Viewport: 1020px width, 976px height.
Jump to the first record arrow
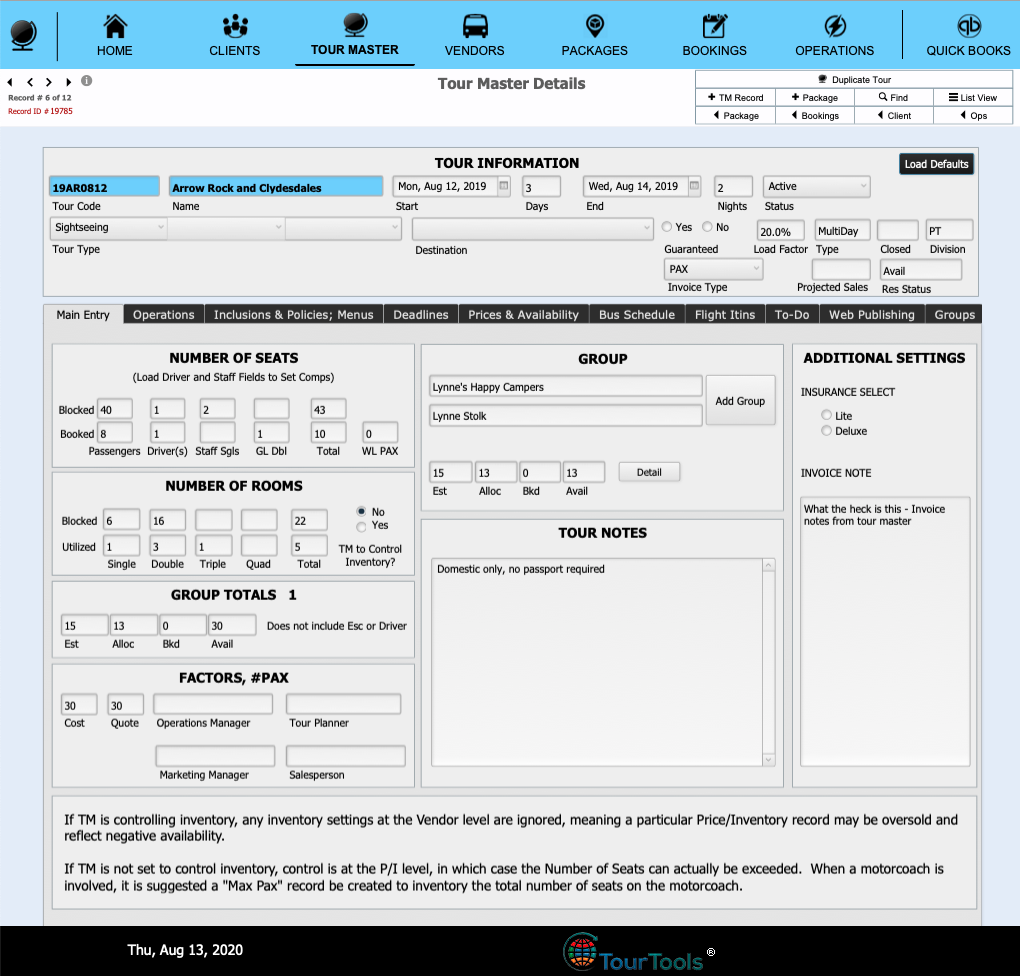(10, 82)
